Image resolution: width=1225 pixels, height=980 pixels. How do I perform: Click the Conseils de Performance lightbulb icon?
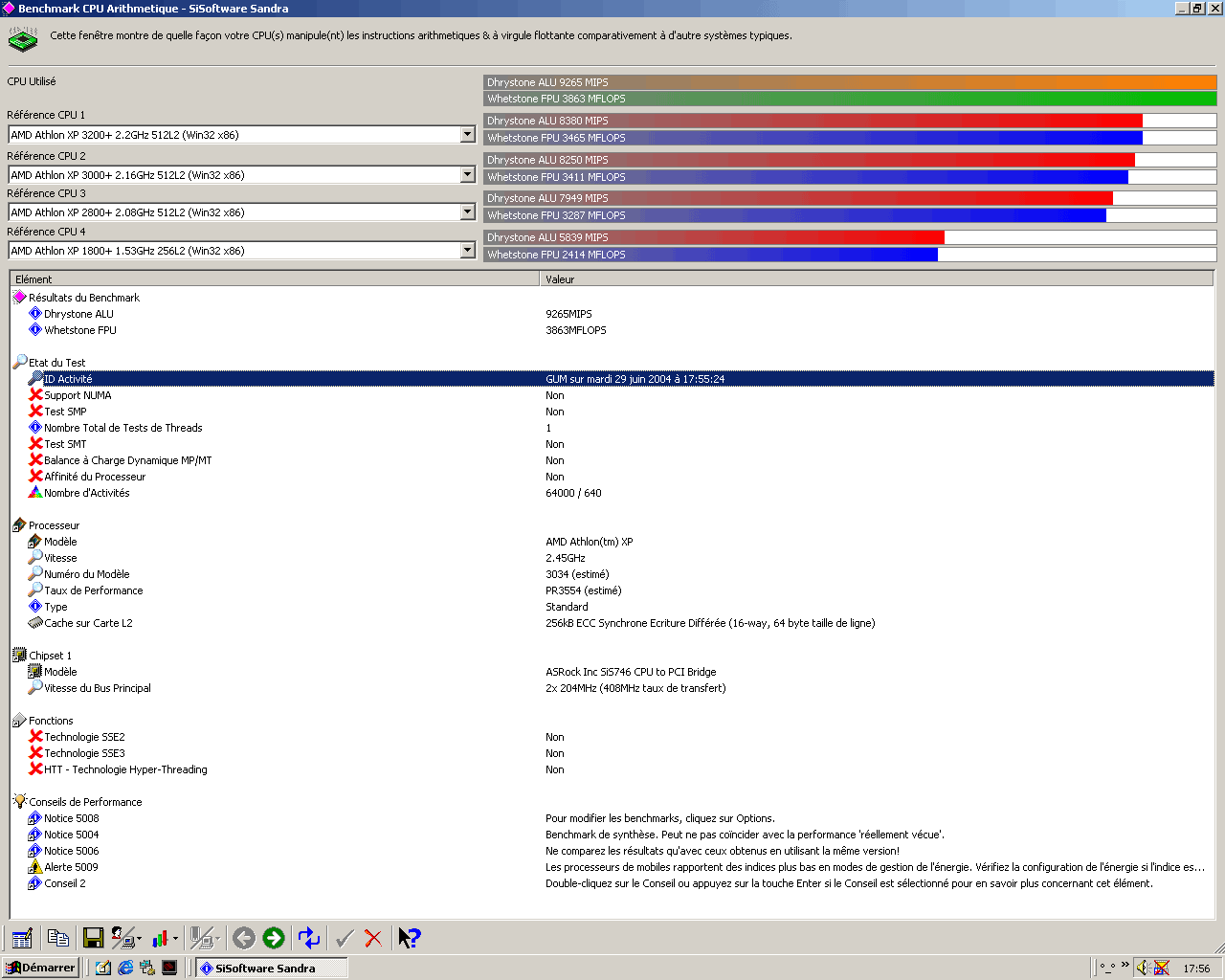click(x=20, y=801)
